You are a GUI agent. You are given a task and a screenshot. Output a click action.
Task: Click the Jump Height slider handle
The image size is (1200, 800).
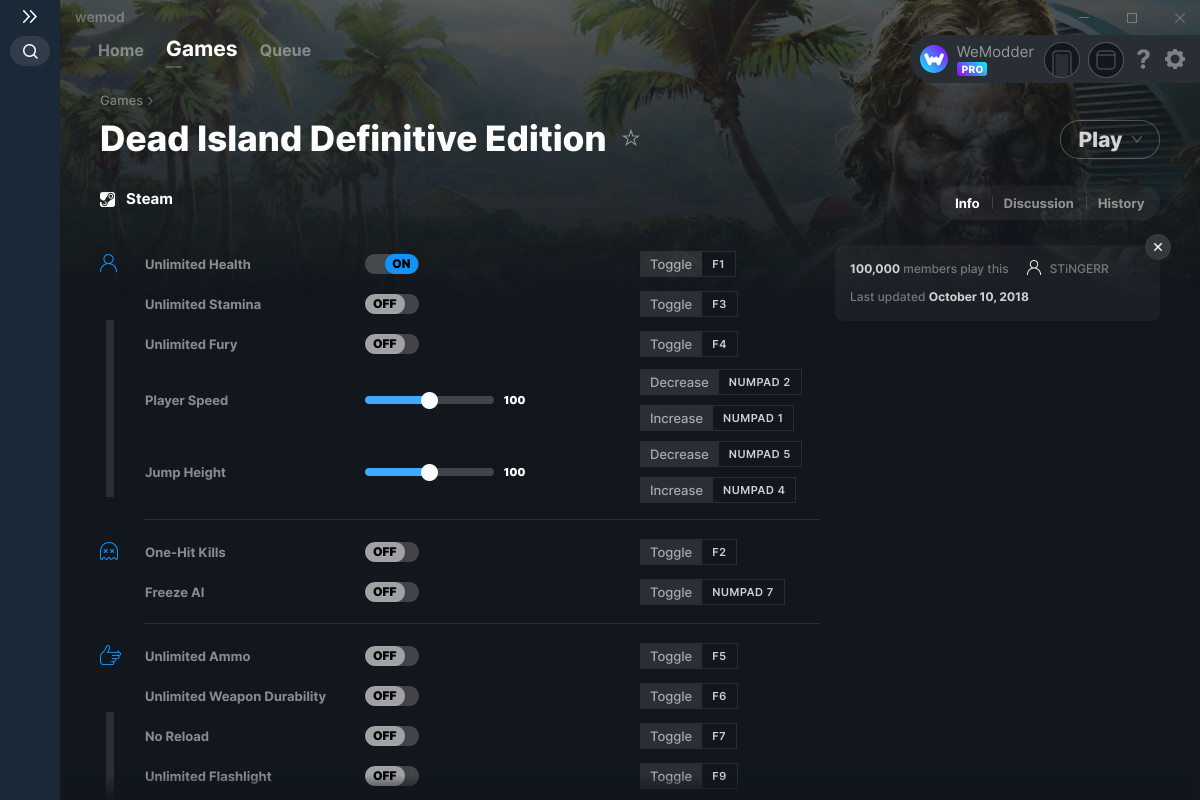click(x=429, y=472)
